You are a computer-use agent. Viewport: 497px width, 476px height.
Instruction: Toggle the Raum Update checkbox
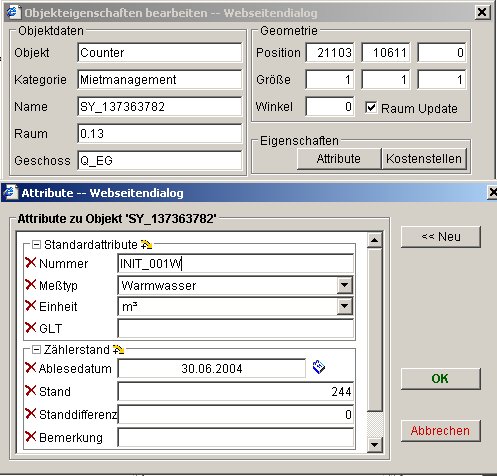click(371, 108)
